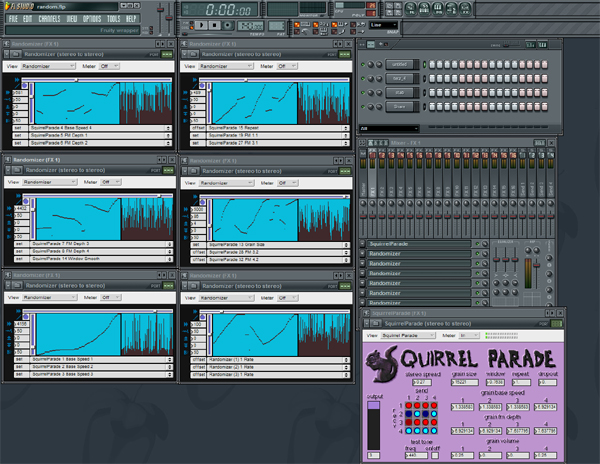Click 'SquirrelParade 4 Base Speed 4' target row

pos(101,128)
